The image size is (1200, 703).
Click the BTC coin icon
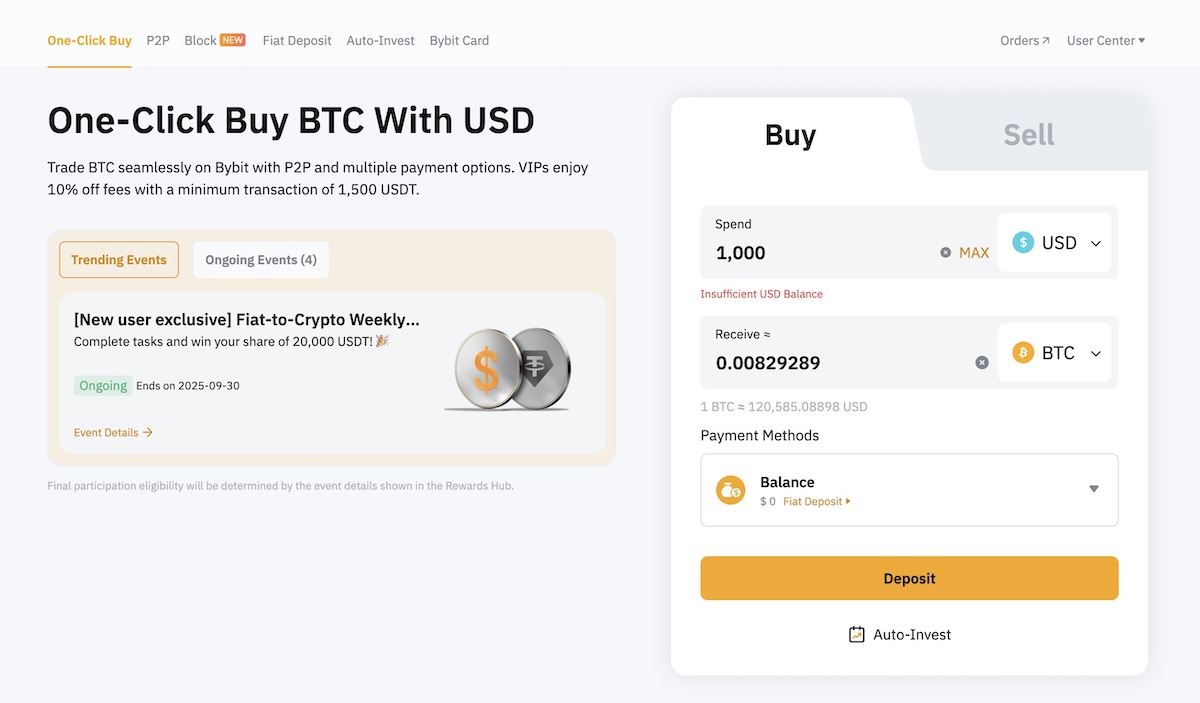tap(1021, 352)
